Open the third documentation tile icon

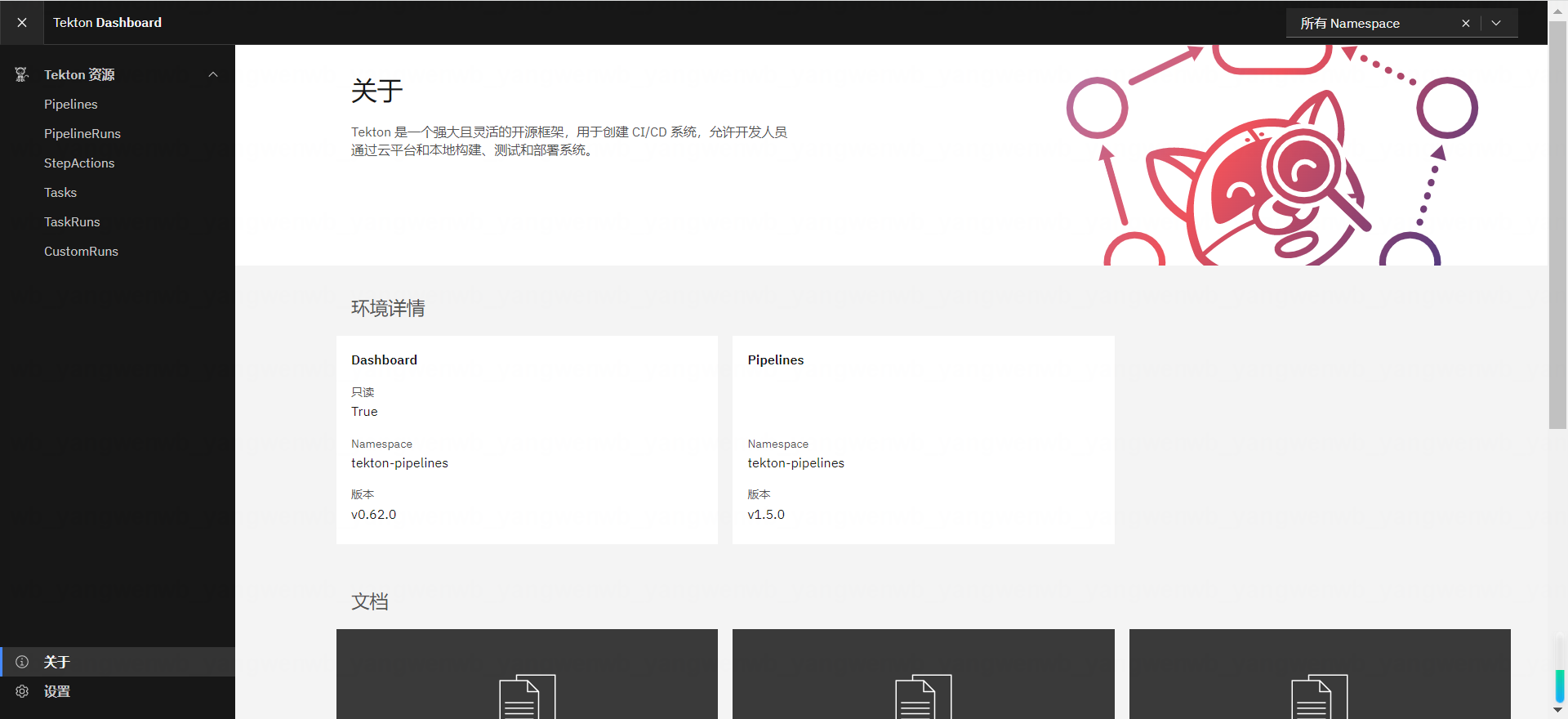pyautogui.click(x=1319, y=697)
